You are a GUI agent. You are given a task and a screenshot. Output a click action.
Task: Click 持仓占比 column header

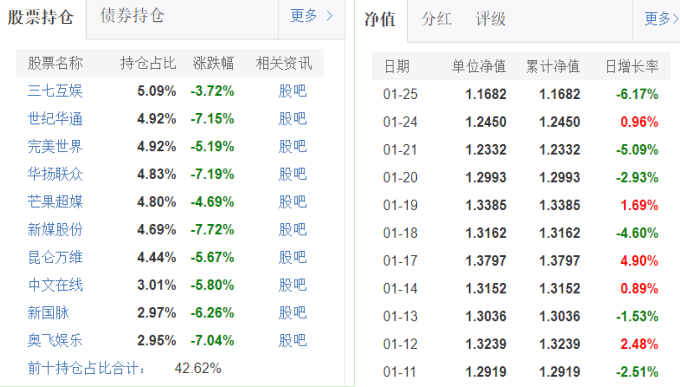(x=148, y=63)
